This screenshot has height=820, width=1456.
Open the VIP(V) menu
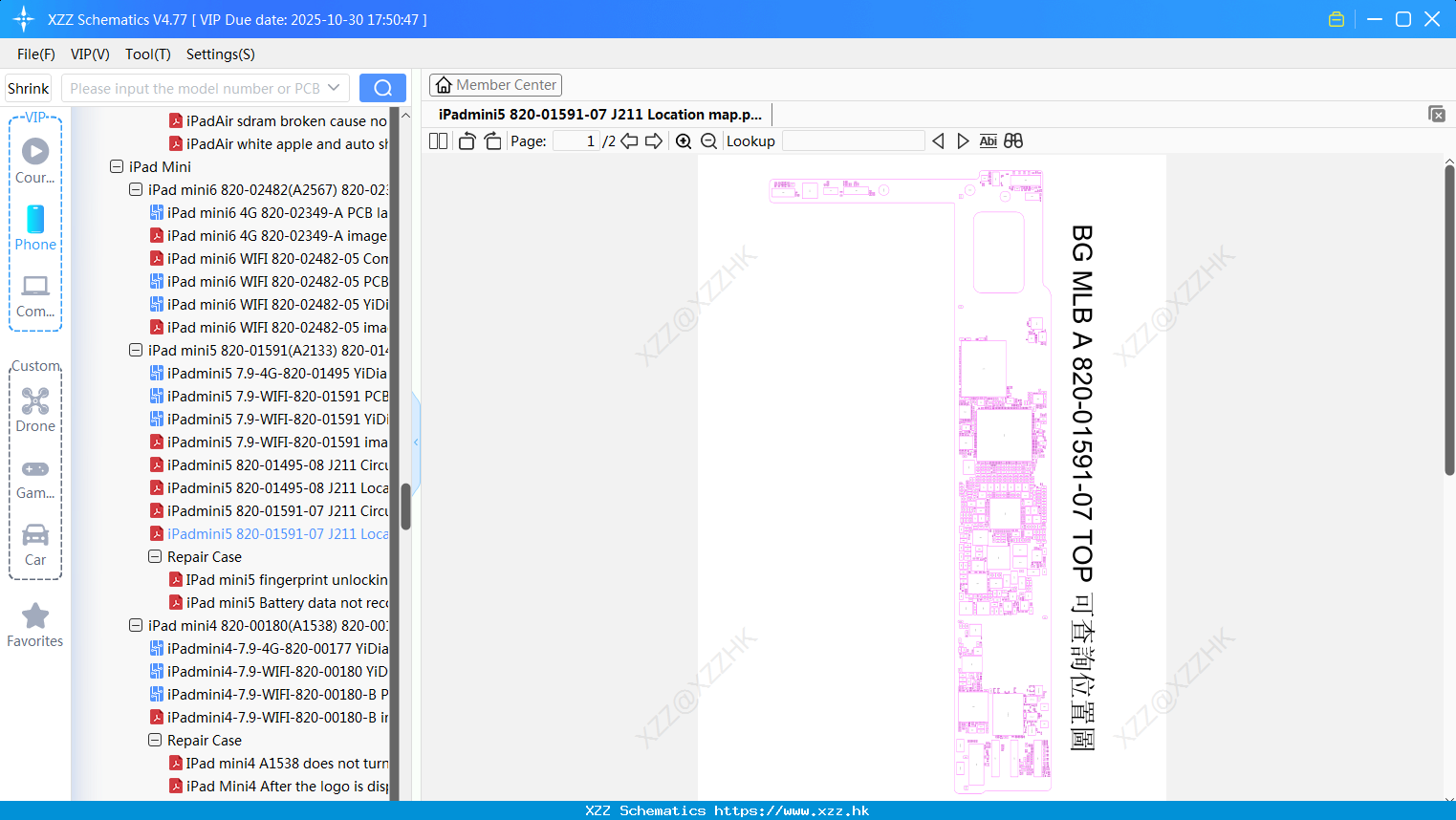point(90,54)
